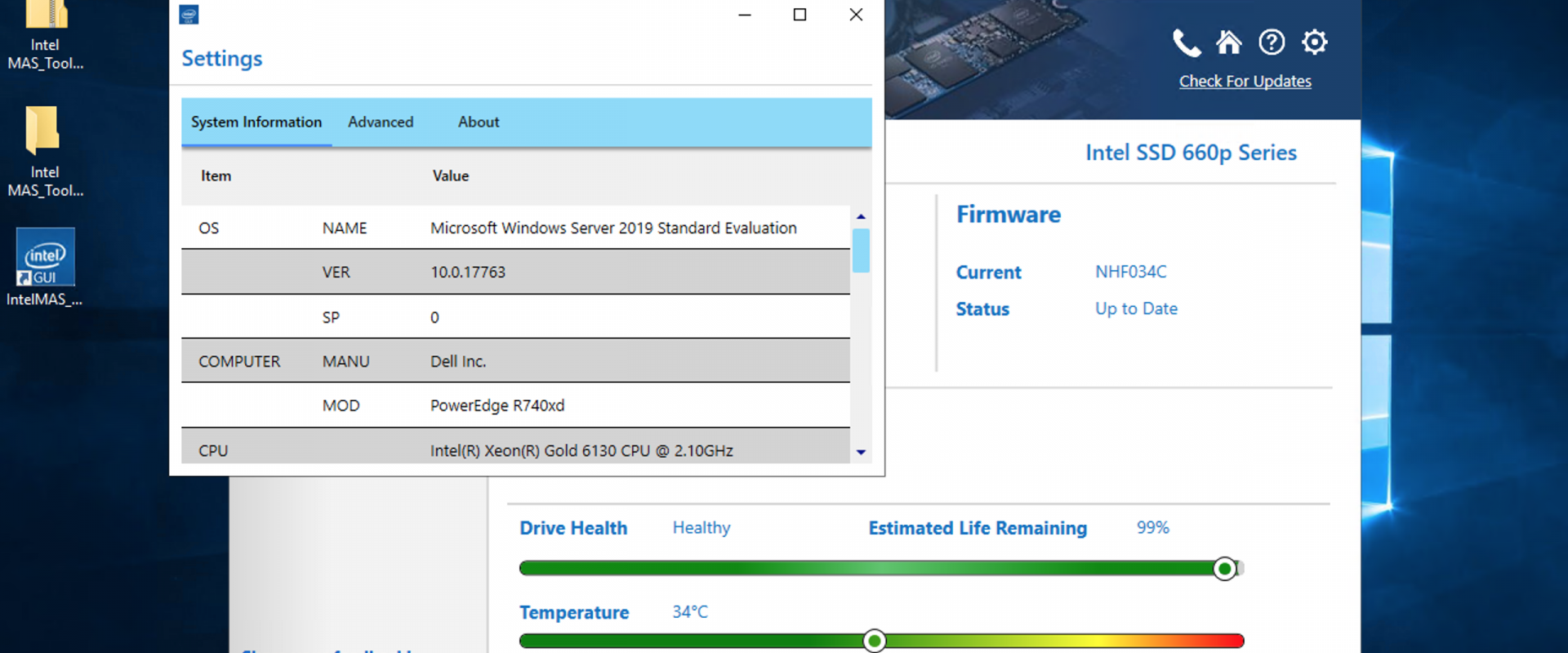The width and height of the screenshot is (1568, 653).
Task: Click the Firmware section heading
Action: click(x=1009, y=215)
